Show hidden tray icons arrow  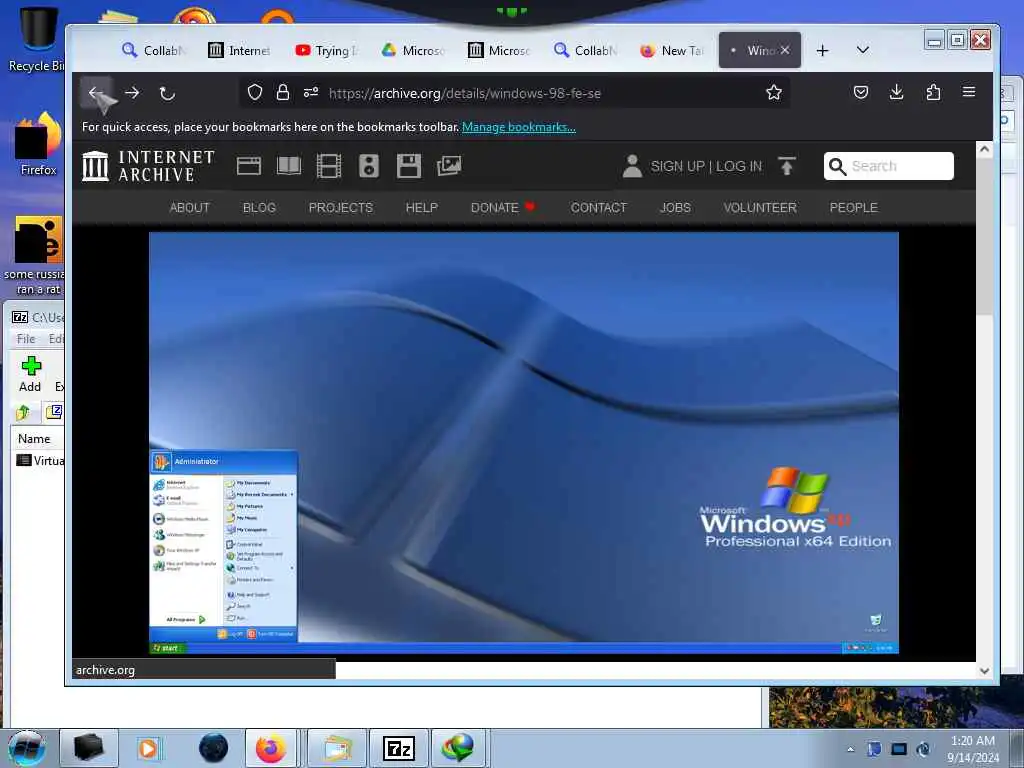[x=850, y=749]
